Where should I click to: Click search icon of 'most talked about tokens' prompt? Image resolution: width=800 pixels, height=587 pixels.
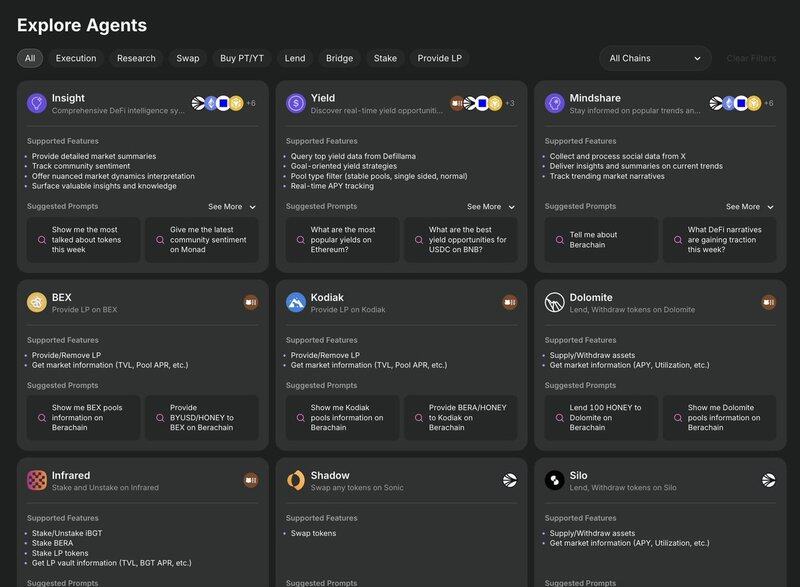pyautogui.click(x=42, y=240)
